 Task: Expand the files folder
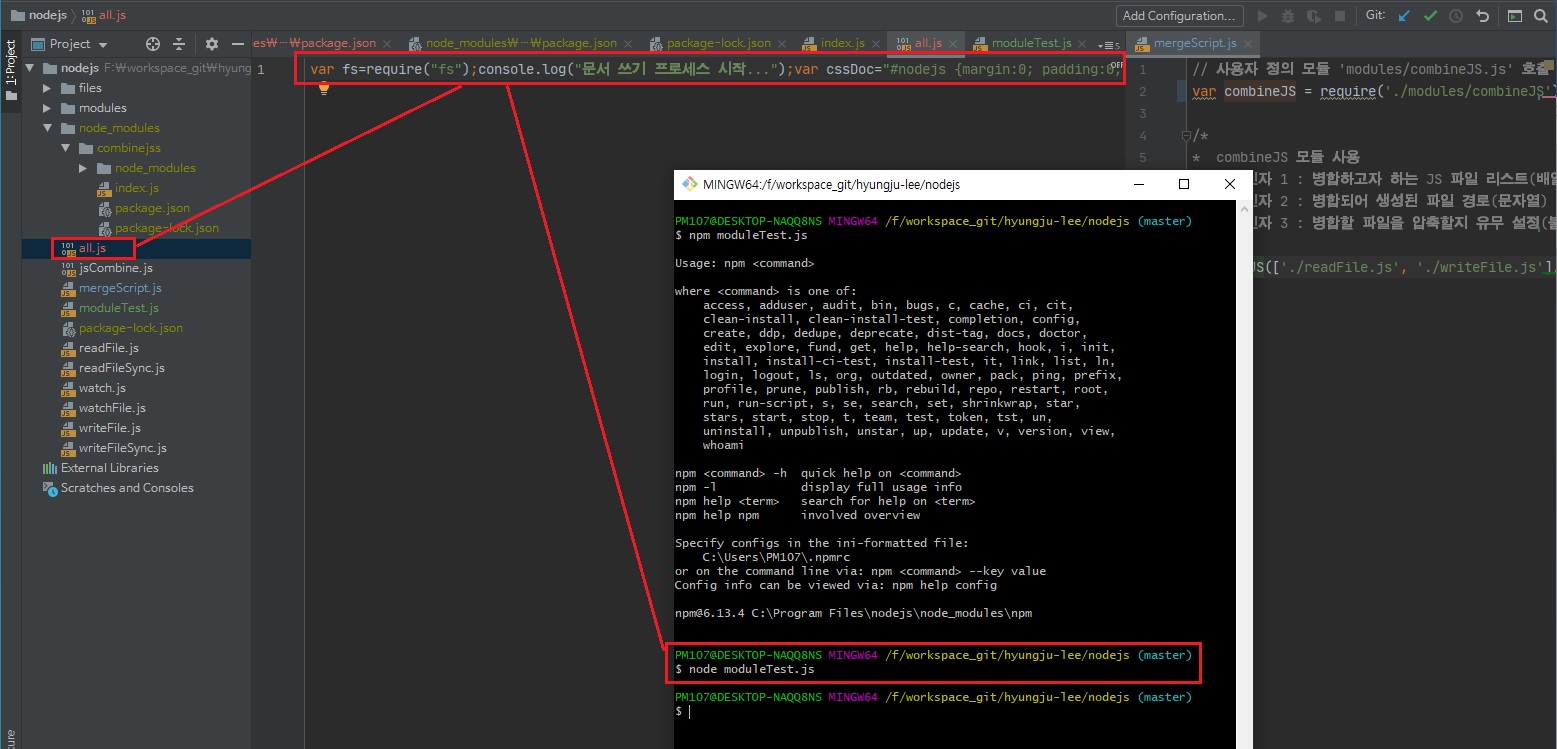[x=47, y=88]
